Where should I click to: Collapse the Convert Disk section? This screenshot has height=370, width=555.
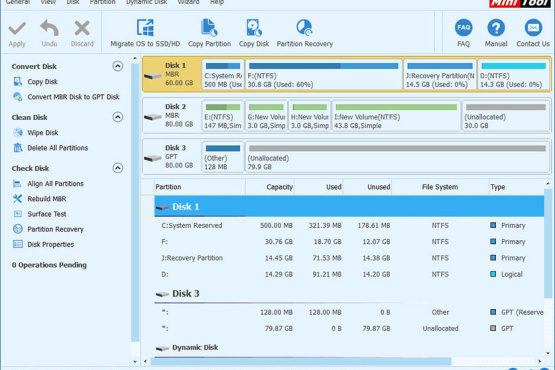118,66
